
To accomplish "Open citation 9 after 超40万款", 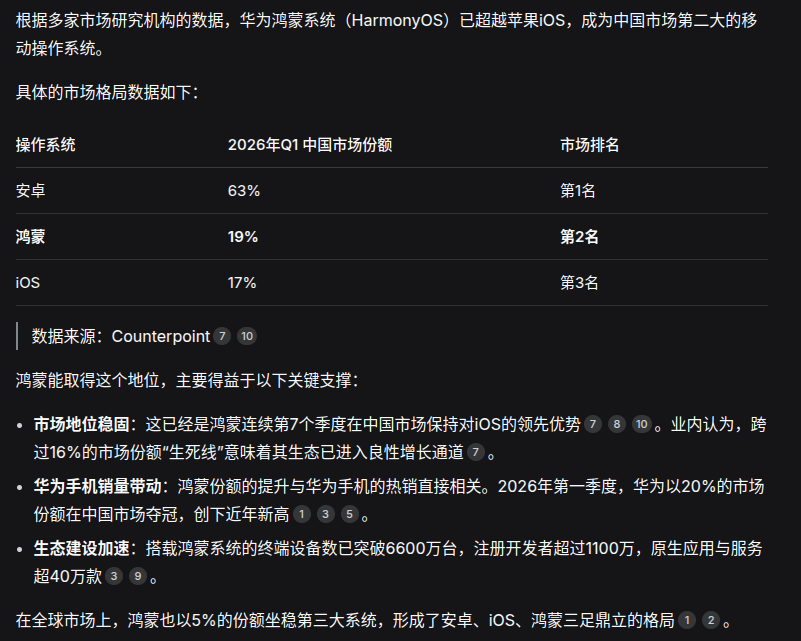I will pyautogui.click(x=138, y=576).
